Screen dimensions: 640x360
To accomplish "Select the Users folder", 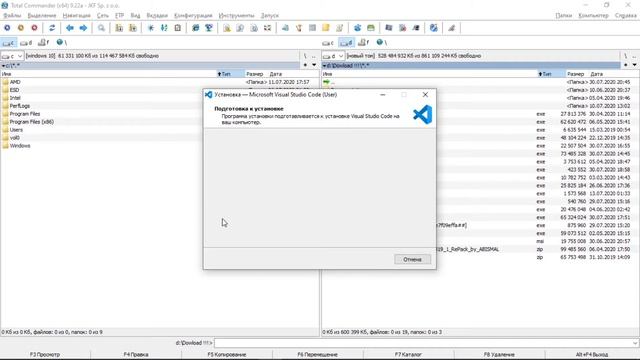I will tap(16, 130).
